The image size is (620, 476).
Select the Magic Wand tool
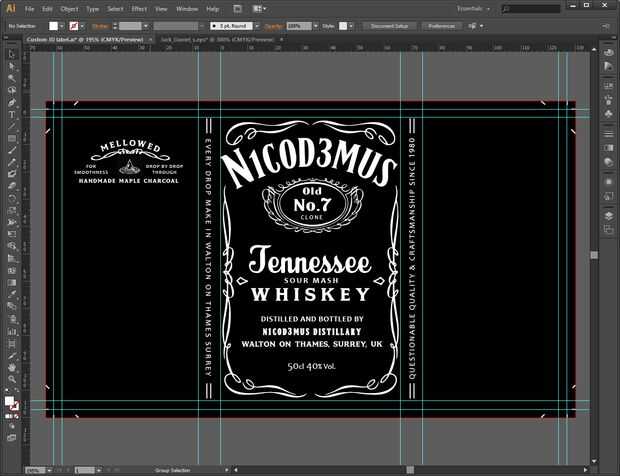click(x=12, y=78)
